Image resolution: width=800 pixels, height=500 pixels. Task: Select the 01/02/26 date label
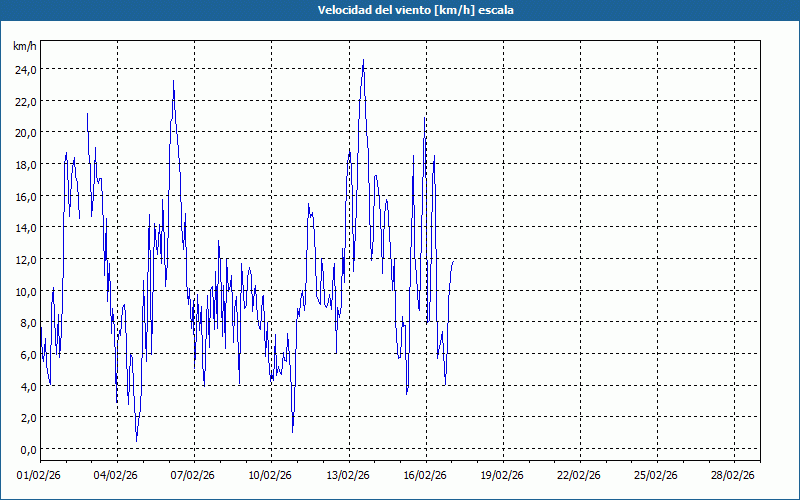click(40, 476)
